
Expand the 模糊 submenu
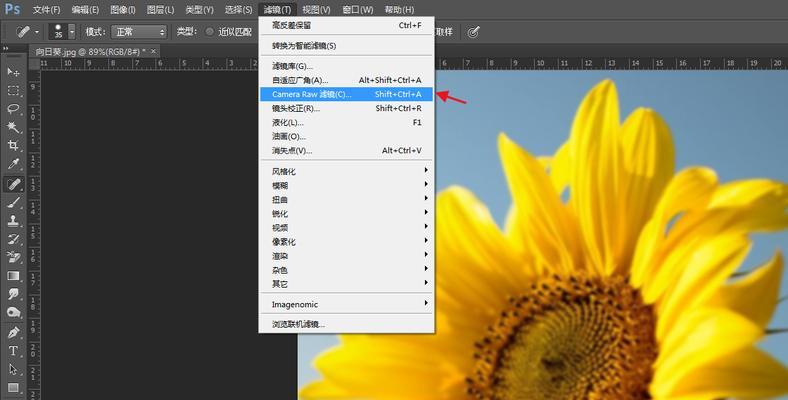click(346, 186)
